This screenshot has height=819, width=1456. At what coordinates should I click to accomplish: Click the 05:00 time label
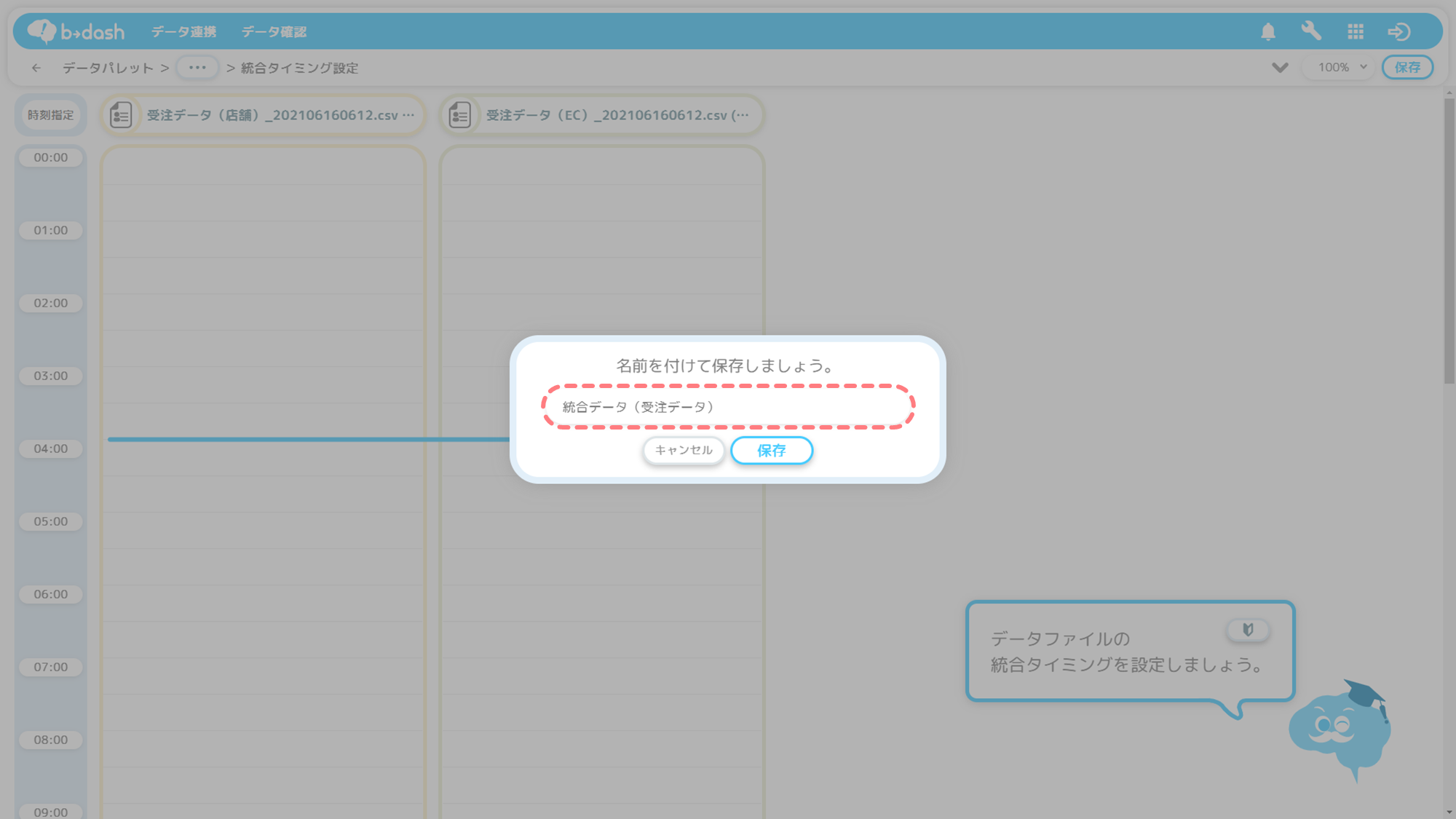click(x=50, y=521)
